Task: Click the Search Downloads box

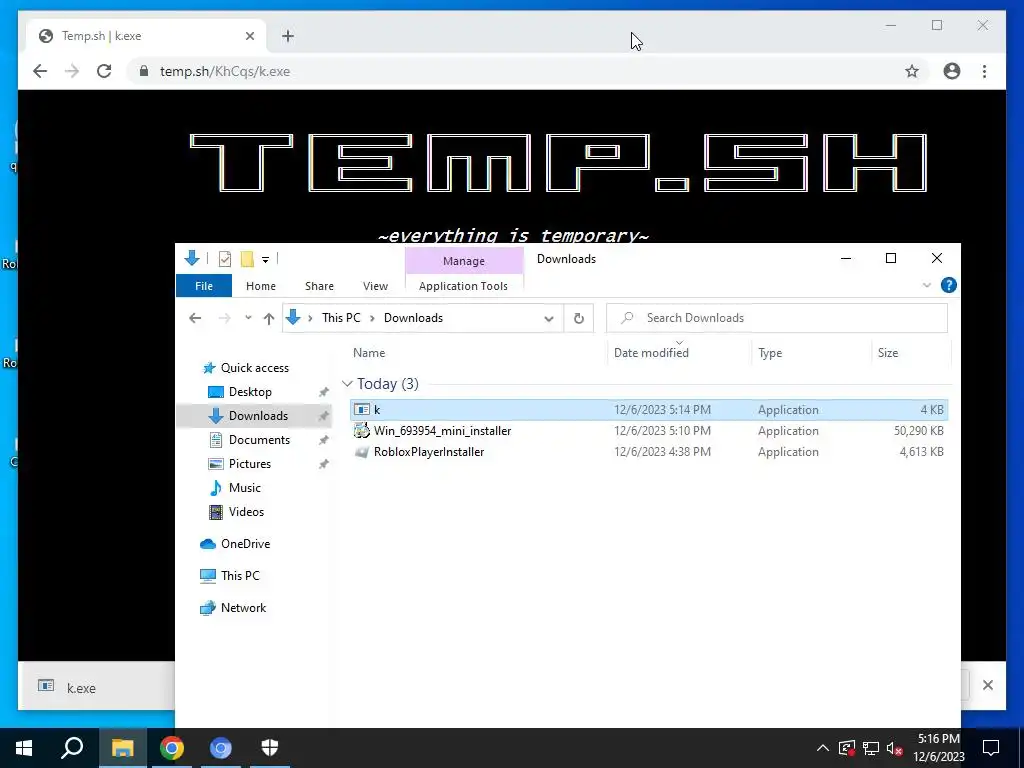Action: (x=777, y=318)
